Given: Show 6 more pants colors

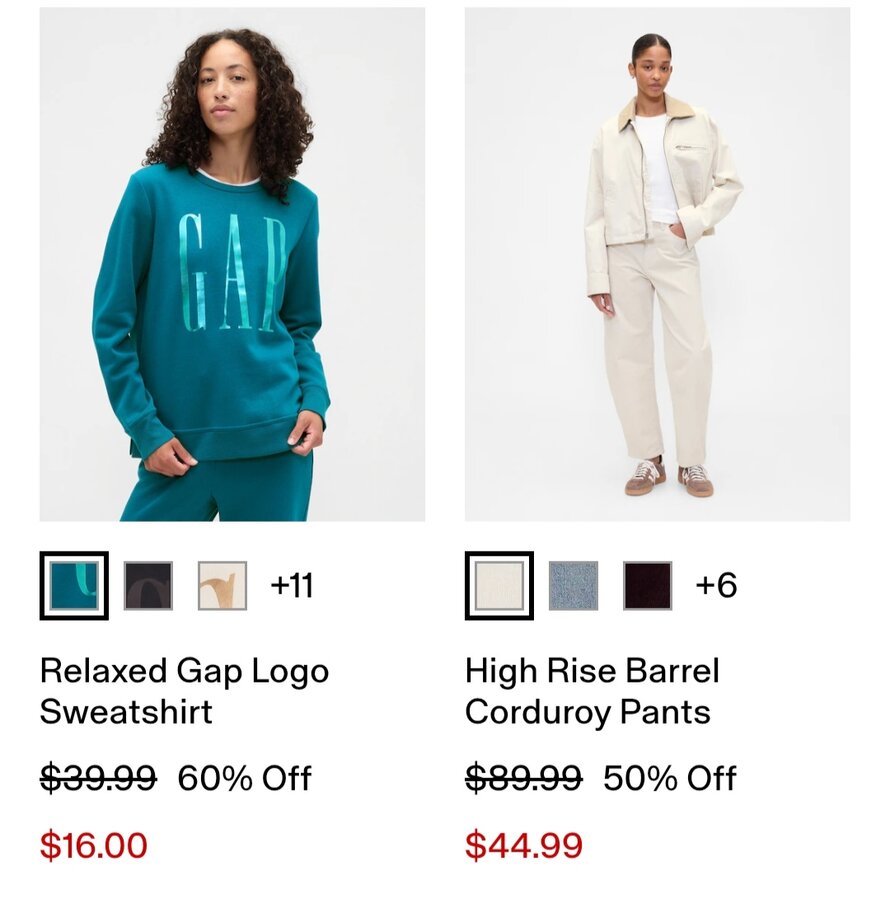Looking at the screenshot, I should coord(716,585).
